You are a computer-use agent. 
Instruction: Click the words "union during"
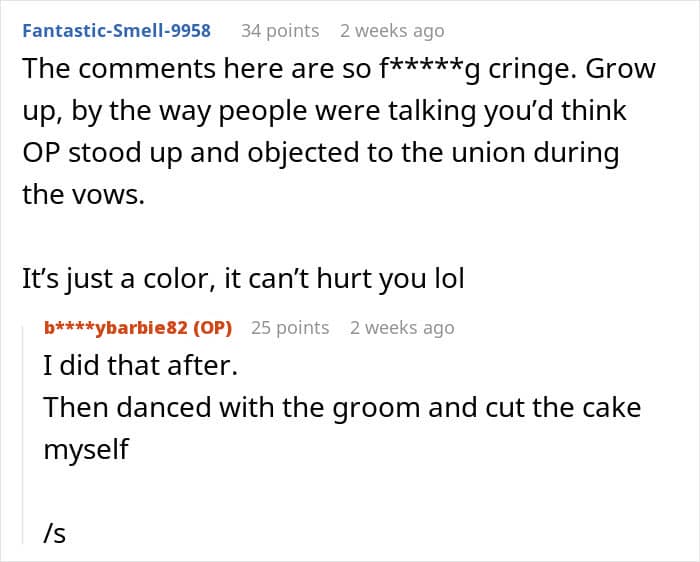(x=535, y=153)
